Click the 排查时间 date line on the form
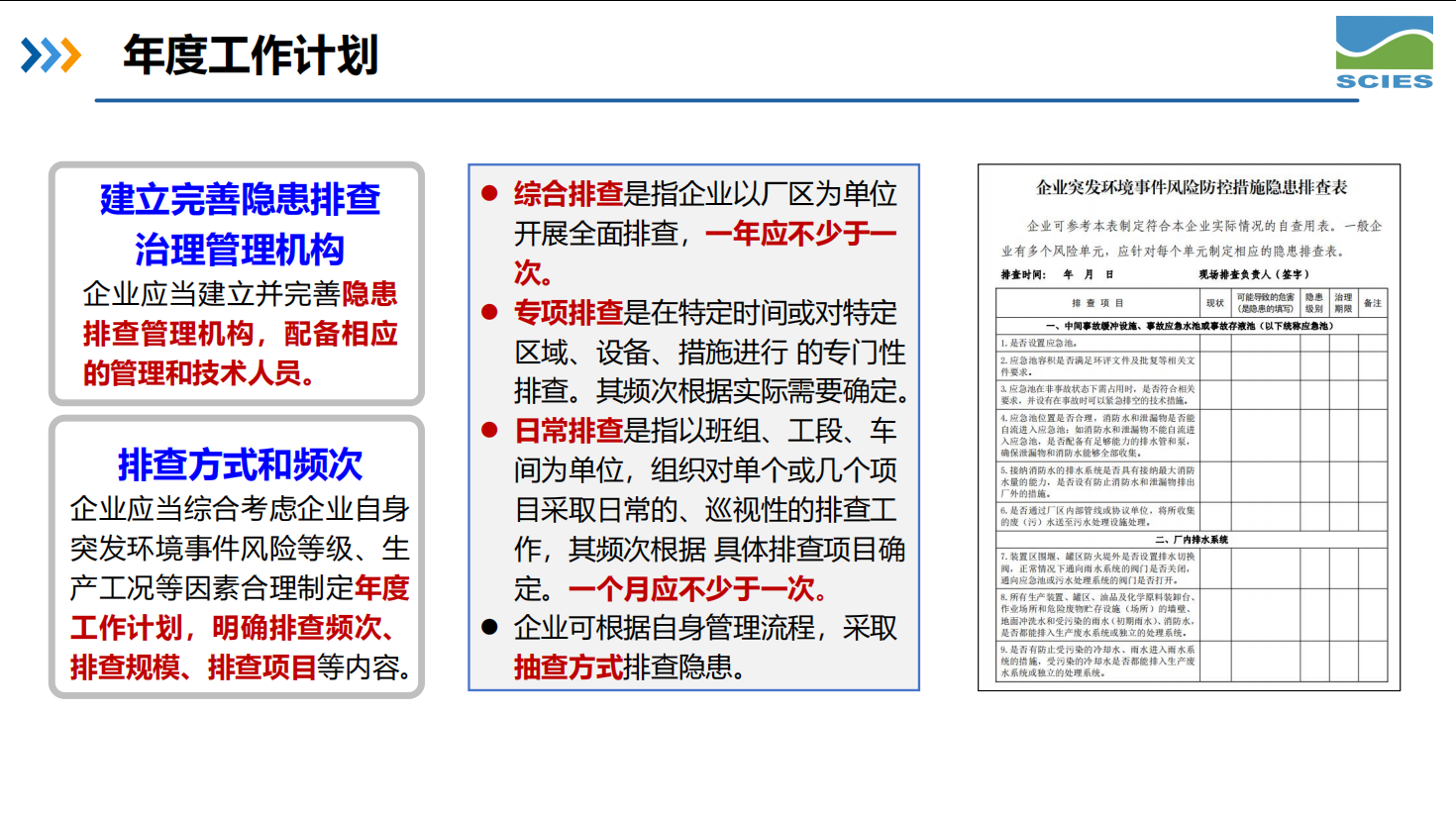 1058,274
